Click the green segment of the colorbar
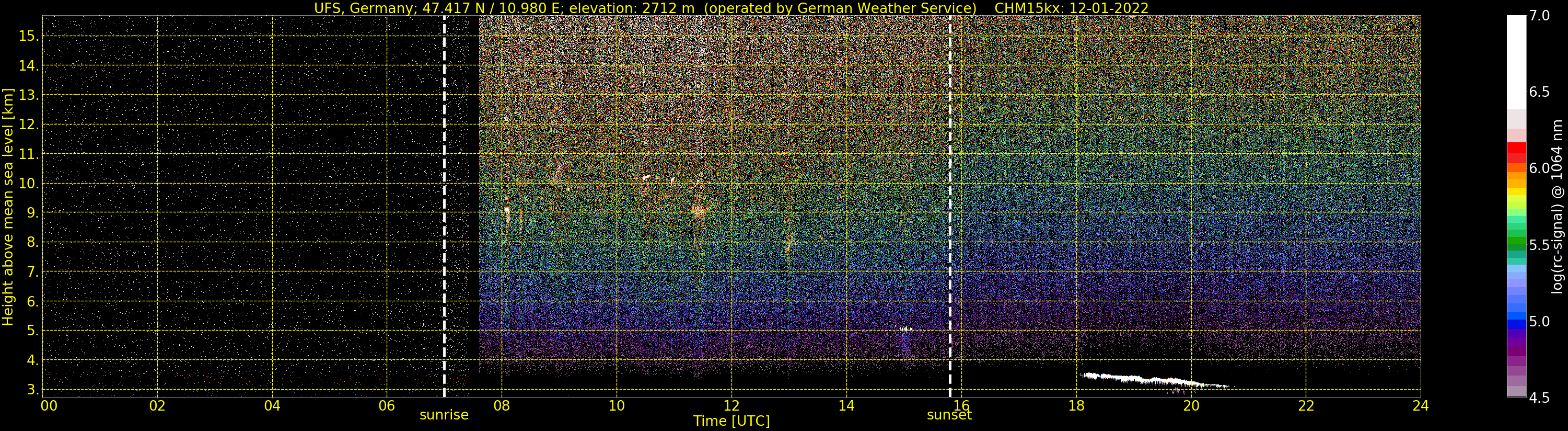The width and height of the screenshot is (1568, 431). pos(1516,243)
